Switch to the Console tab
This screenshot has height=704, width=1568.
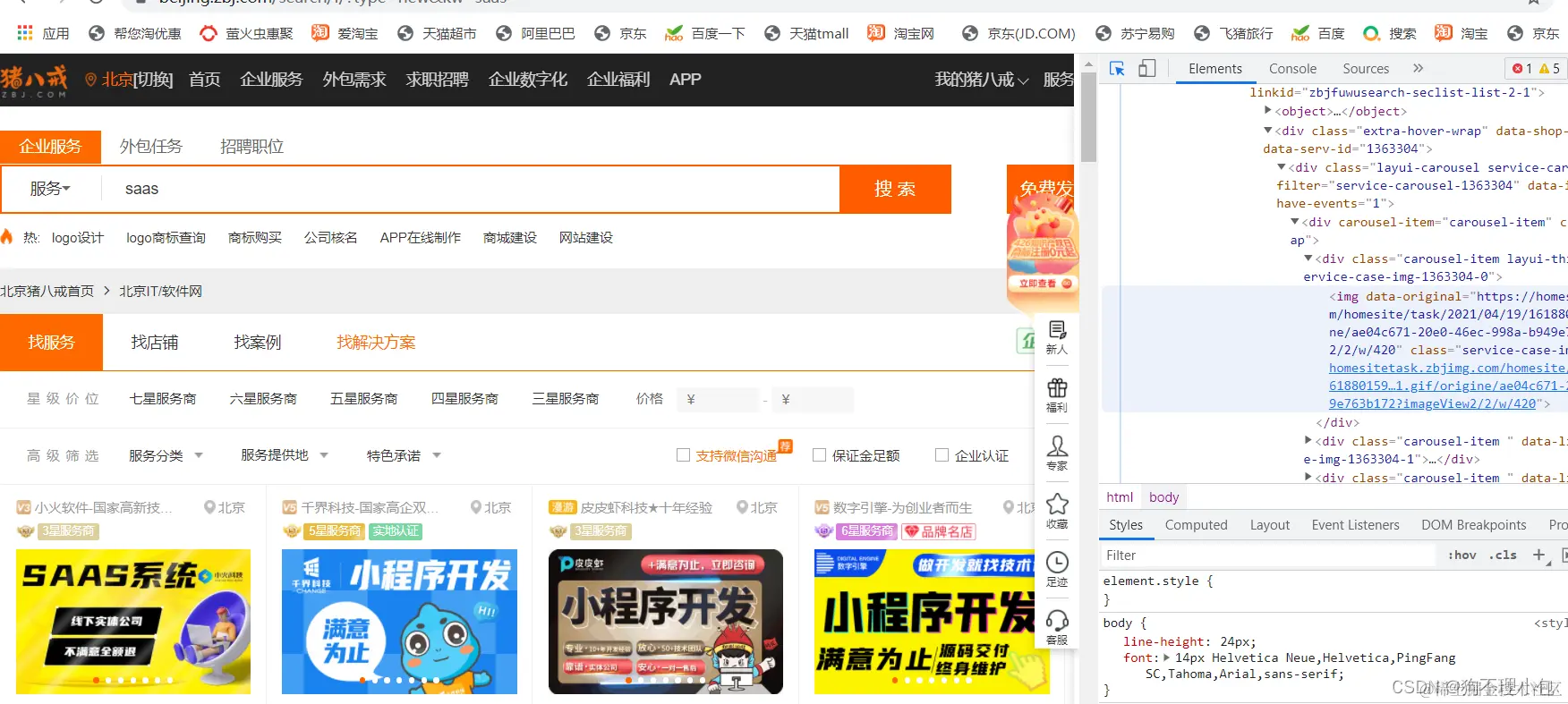coord(1292,69)
